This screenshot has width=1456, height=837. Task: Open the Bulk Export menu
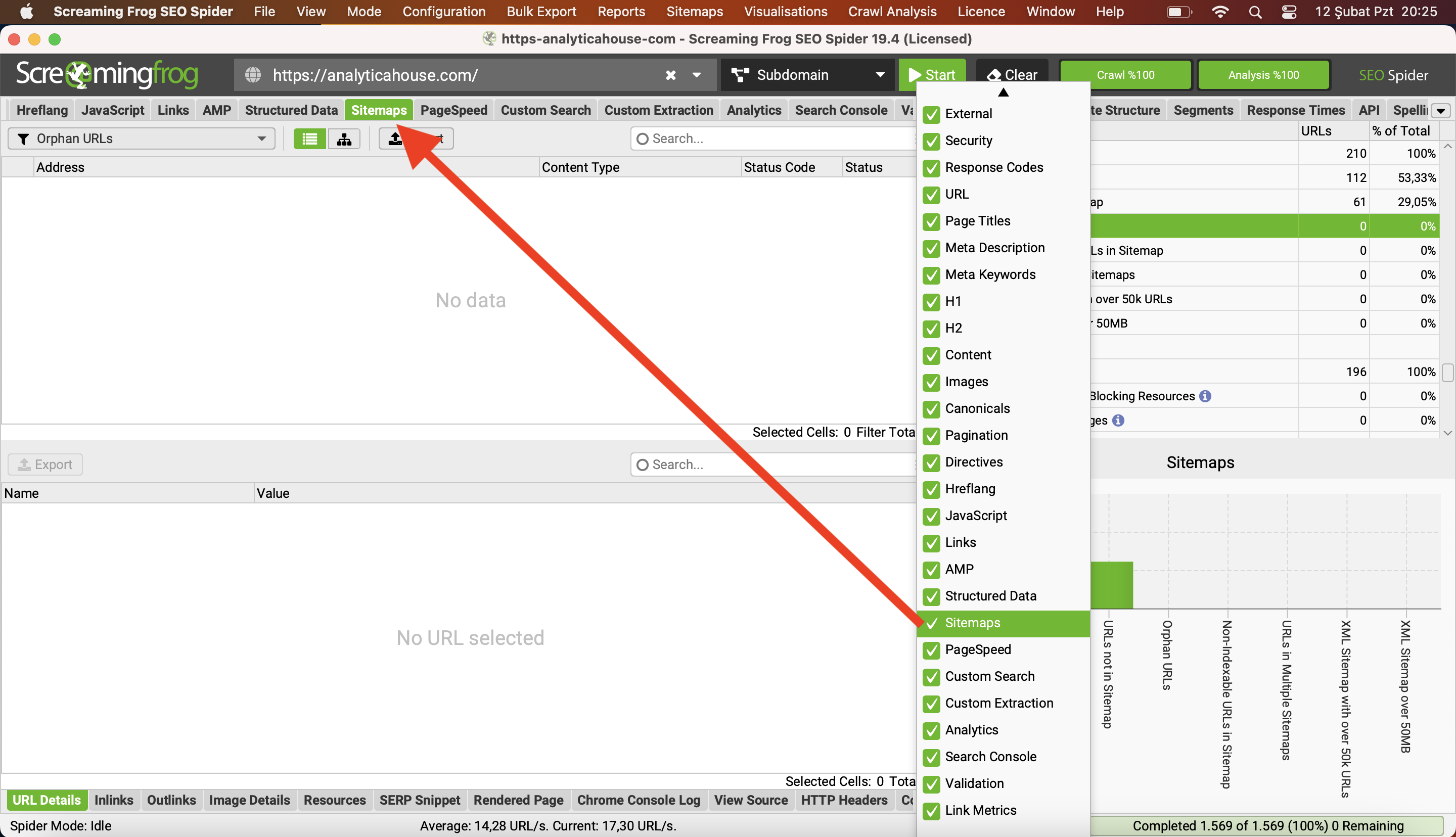(x=541, y=12)
